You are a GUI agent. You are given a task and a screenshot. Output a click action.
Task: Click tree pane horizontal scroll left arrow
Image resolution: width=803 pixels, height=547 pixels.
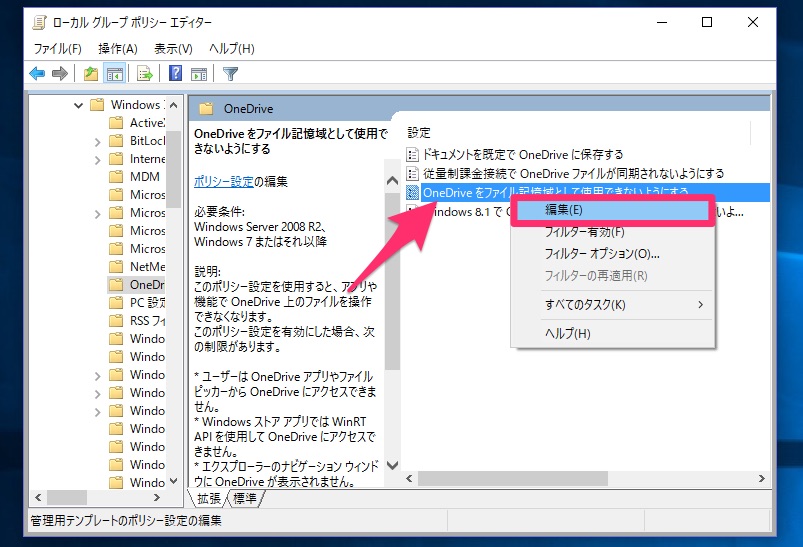(x=38, y=497)
